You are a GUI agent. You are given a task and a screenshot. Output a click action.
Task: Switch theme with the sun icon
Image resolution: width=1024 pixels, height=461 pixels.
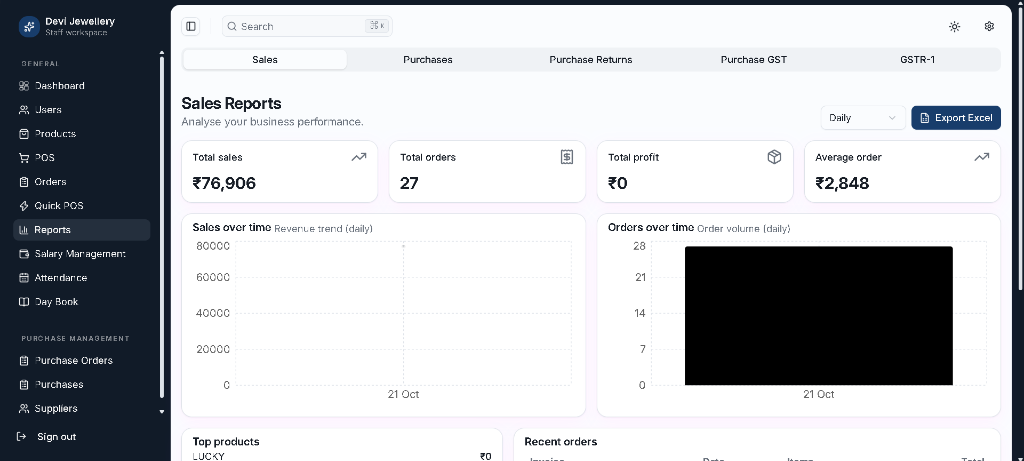955,26
